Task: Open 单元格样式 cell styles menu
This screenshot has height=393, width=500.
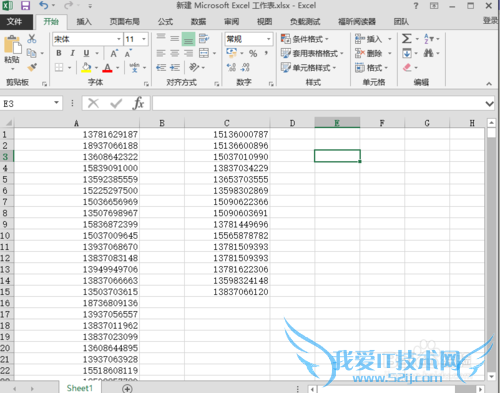Action: pyautogui.click(x=309, y=68)
